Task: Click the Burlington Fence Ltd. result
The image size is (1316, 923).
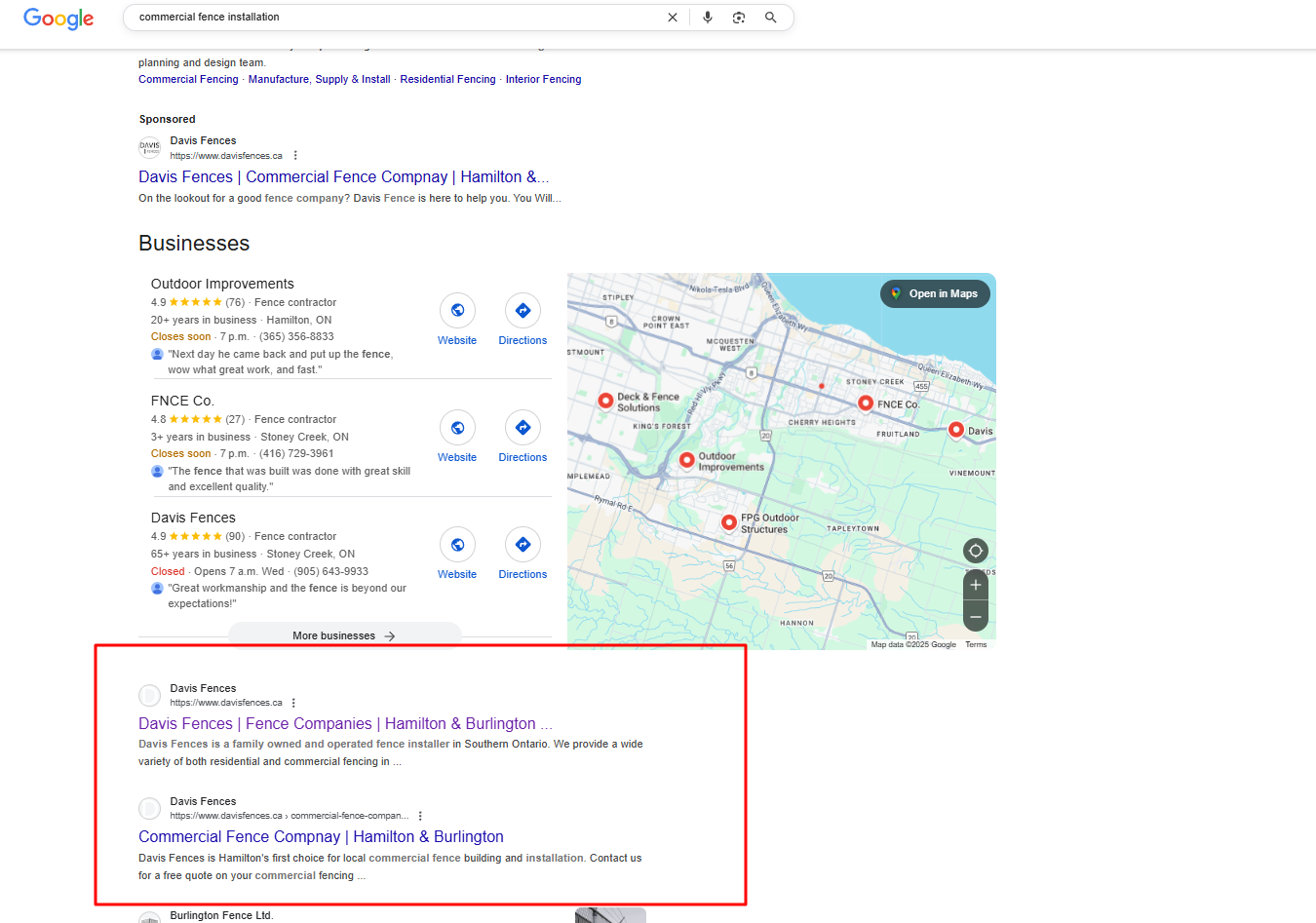Action: [x=221, y=916]
